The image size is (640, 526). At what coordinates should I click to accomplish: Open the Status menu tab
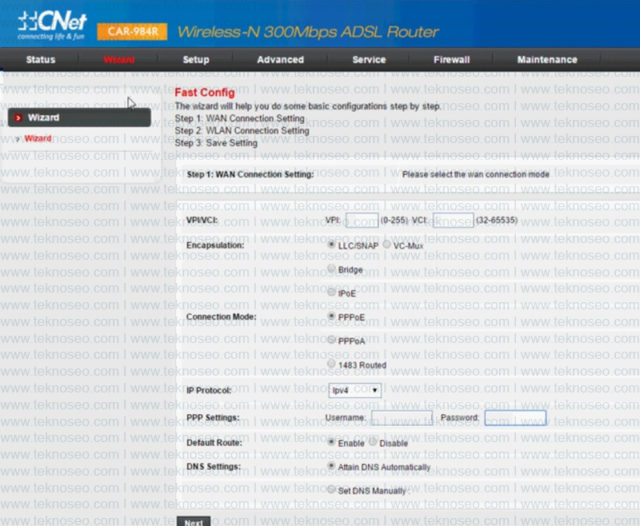[40, 60]
